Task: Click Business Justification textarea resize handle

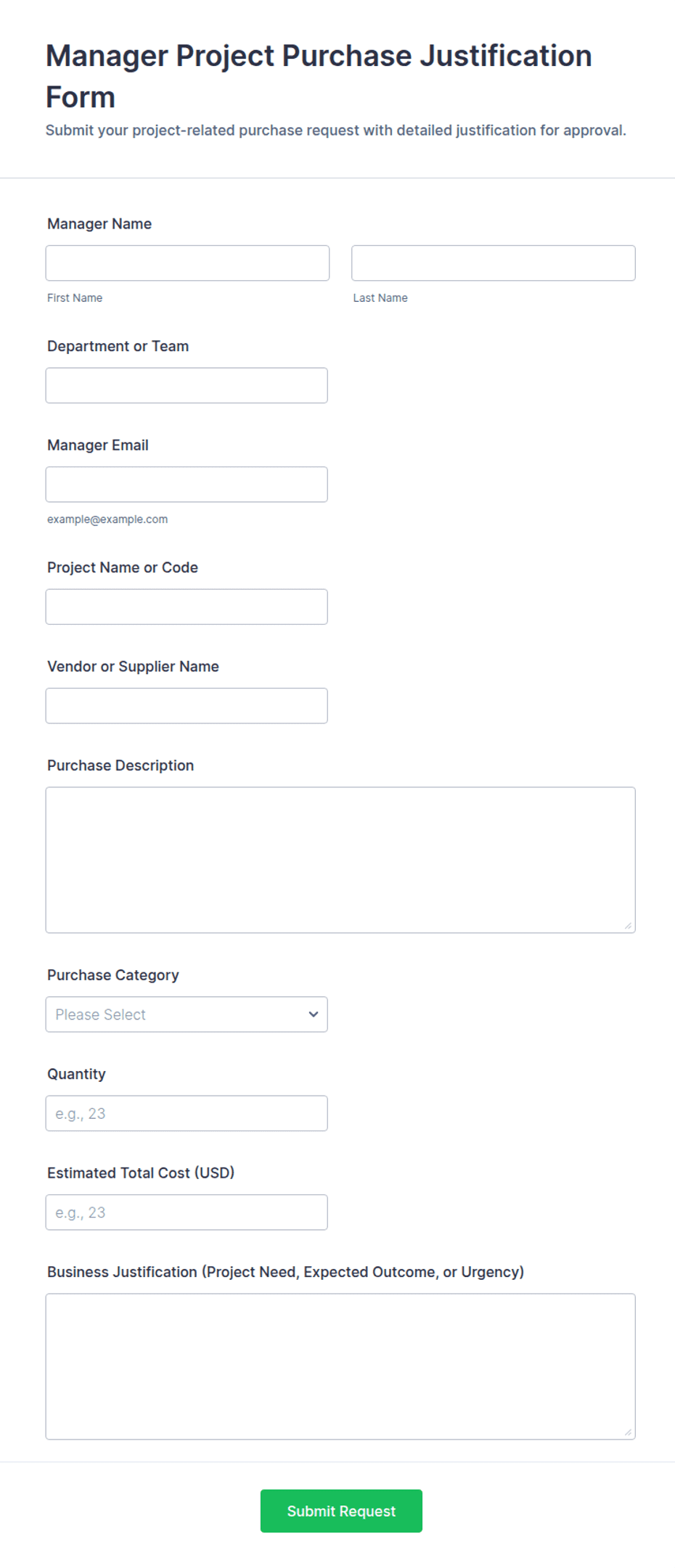Action: coord(628,1432)
